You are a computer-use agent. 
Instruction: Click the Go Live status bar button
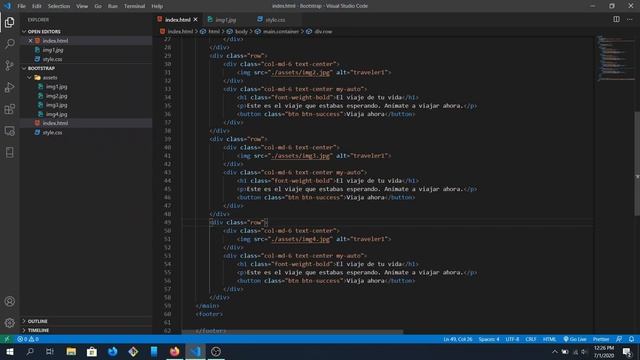click(575, 339)
